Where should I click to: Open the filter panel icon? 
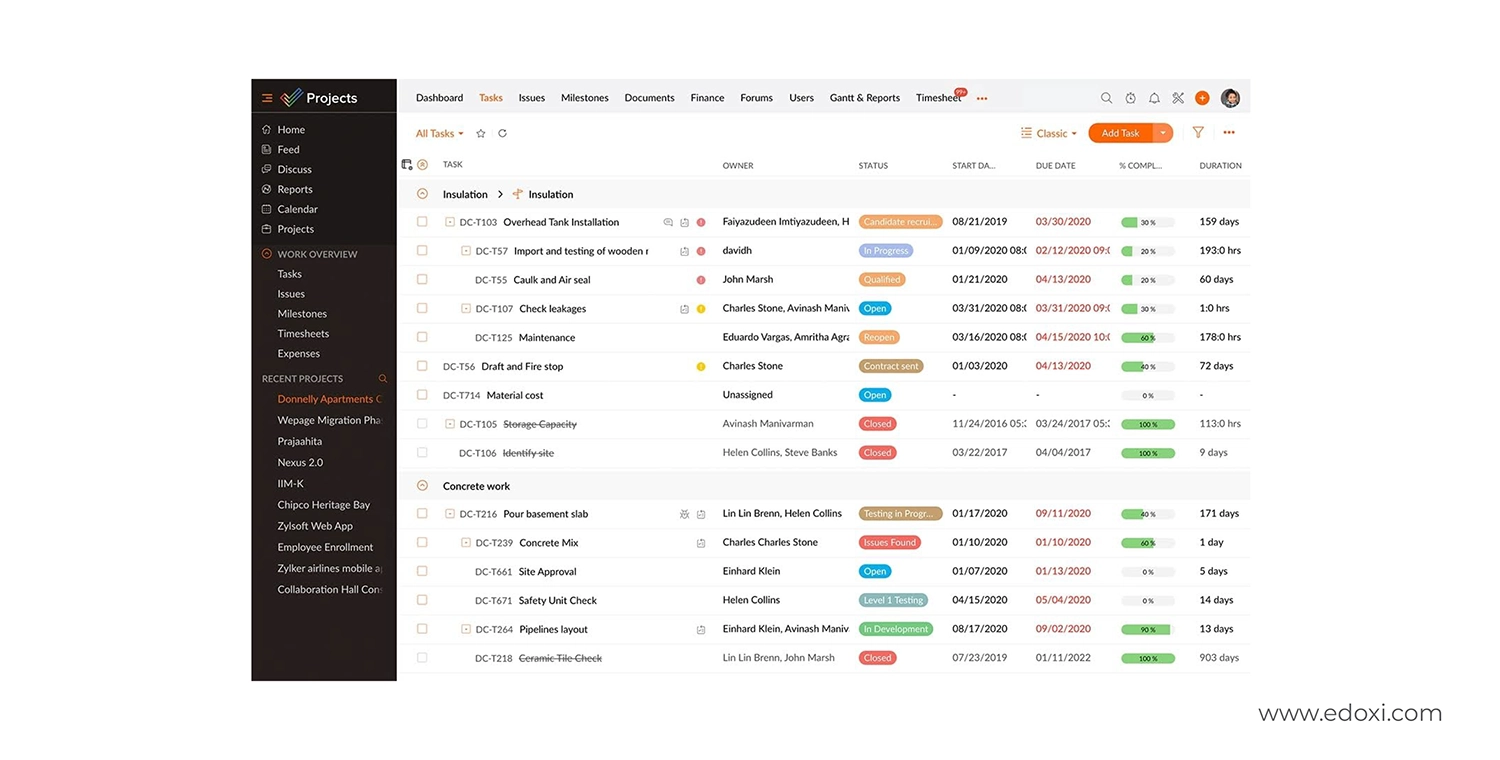(1198, 132)
